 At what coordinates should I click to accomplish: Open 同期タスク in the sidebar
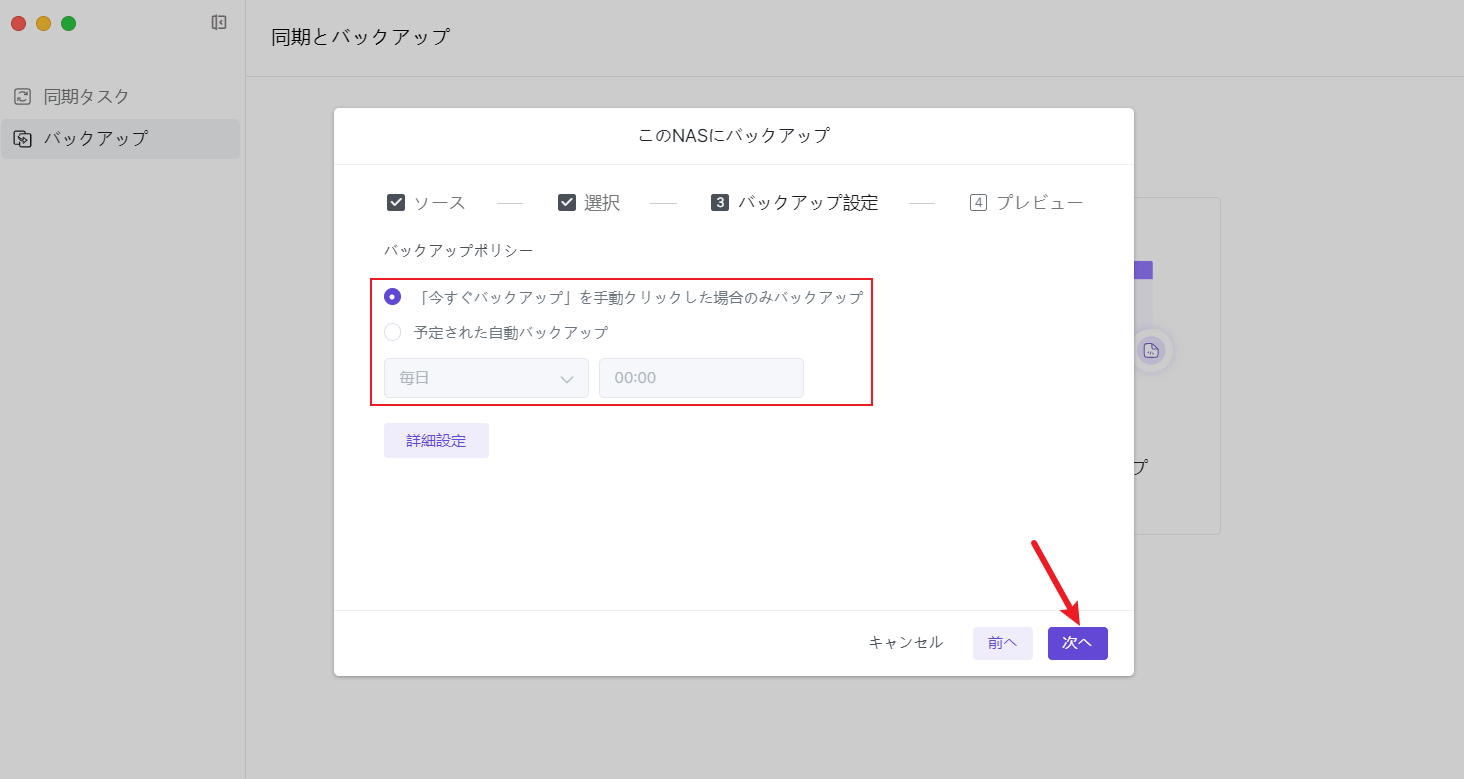coord(86,97)
